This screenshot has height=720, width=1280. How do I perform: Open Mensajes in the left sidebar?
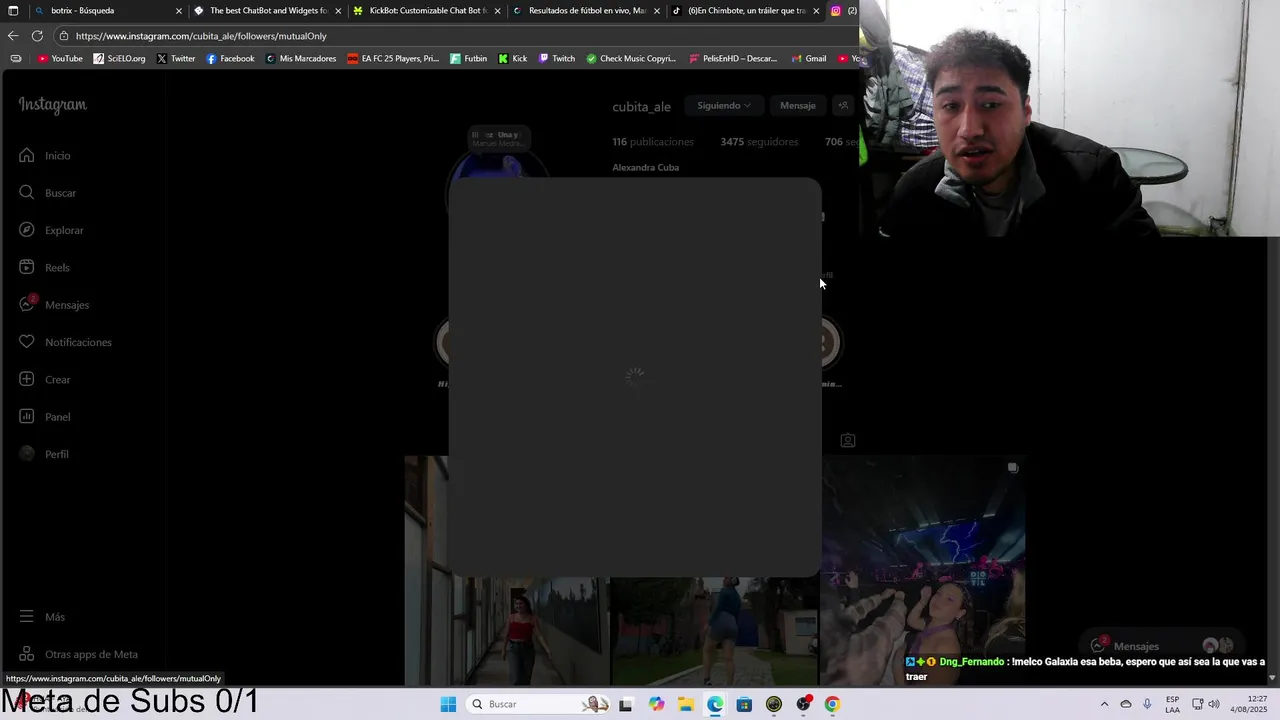pyautogui.click(x=54, y=305)
